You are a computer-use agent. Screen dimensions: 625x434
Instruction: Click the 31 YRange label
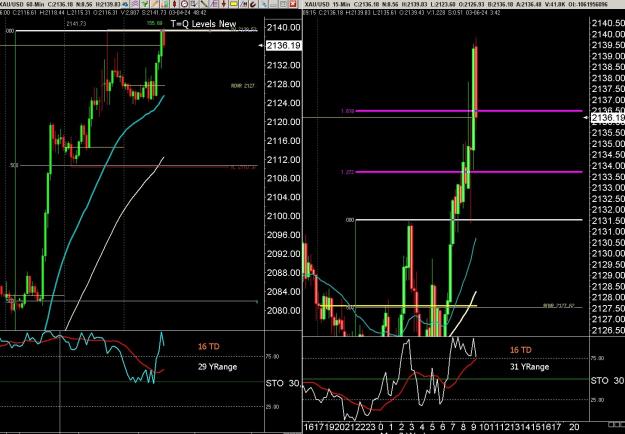(x=530, y=367)
